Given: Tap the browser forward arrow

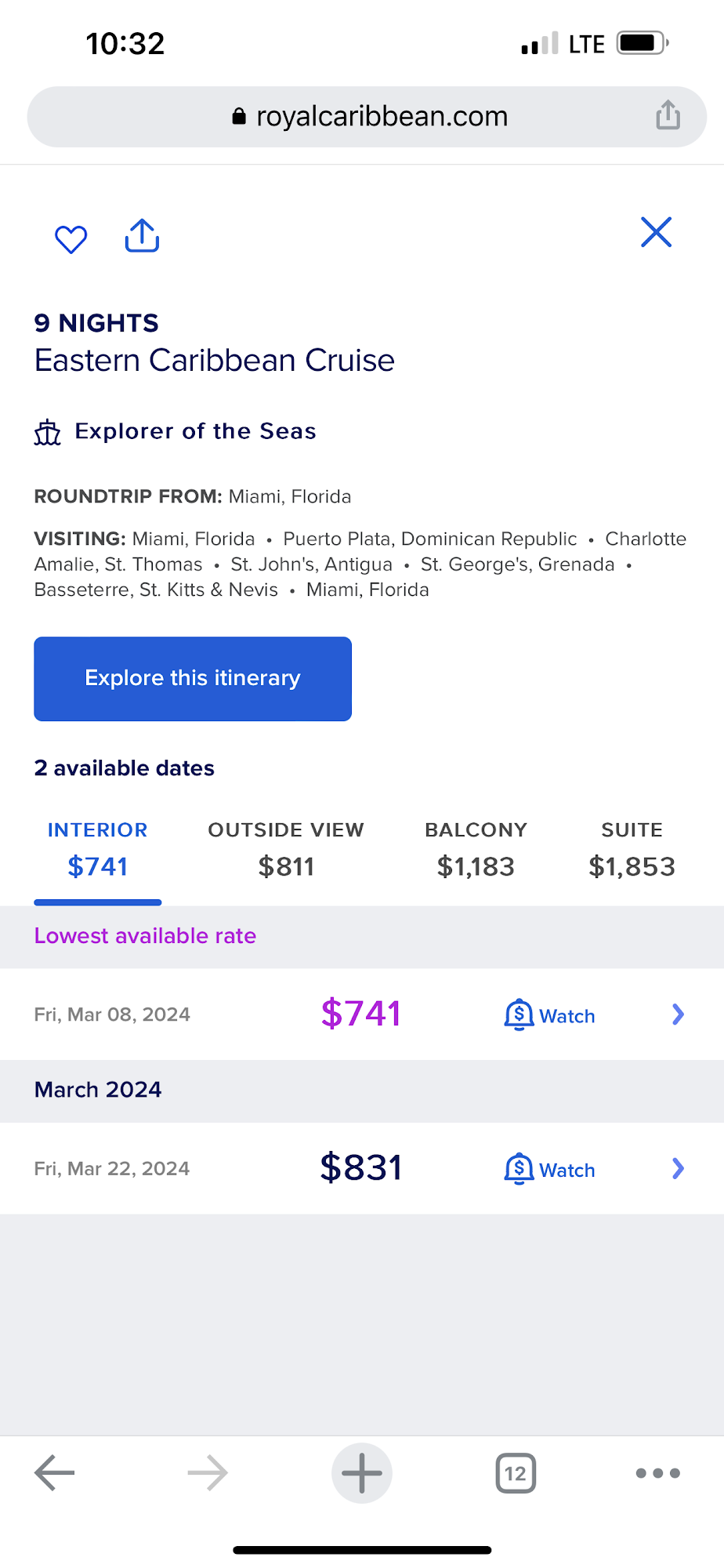Looking at the screenshot, I should tap(208, 1473).
